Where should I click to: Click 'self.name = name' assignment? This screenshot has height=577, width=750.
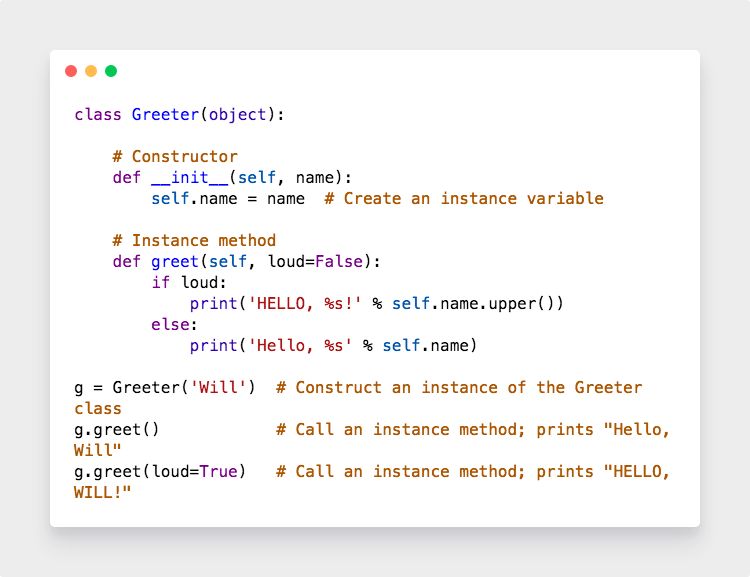point(228,199)
